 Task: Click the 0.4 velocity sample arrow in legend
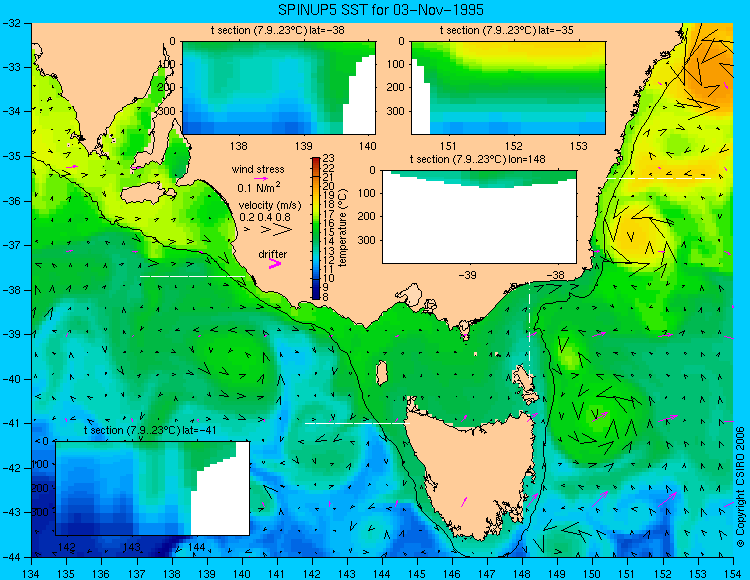point(265,230)
